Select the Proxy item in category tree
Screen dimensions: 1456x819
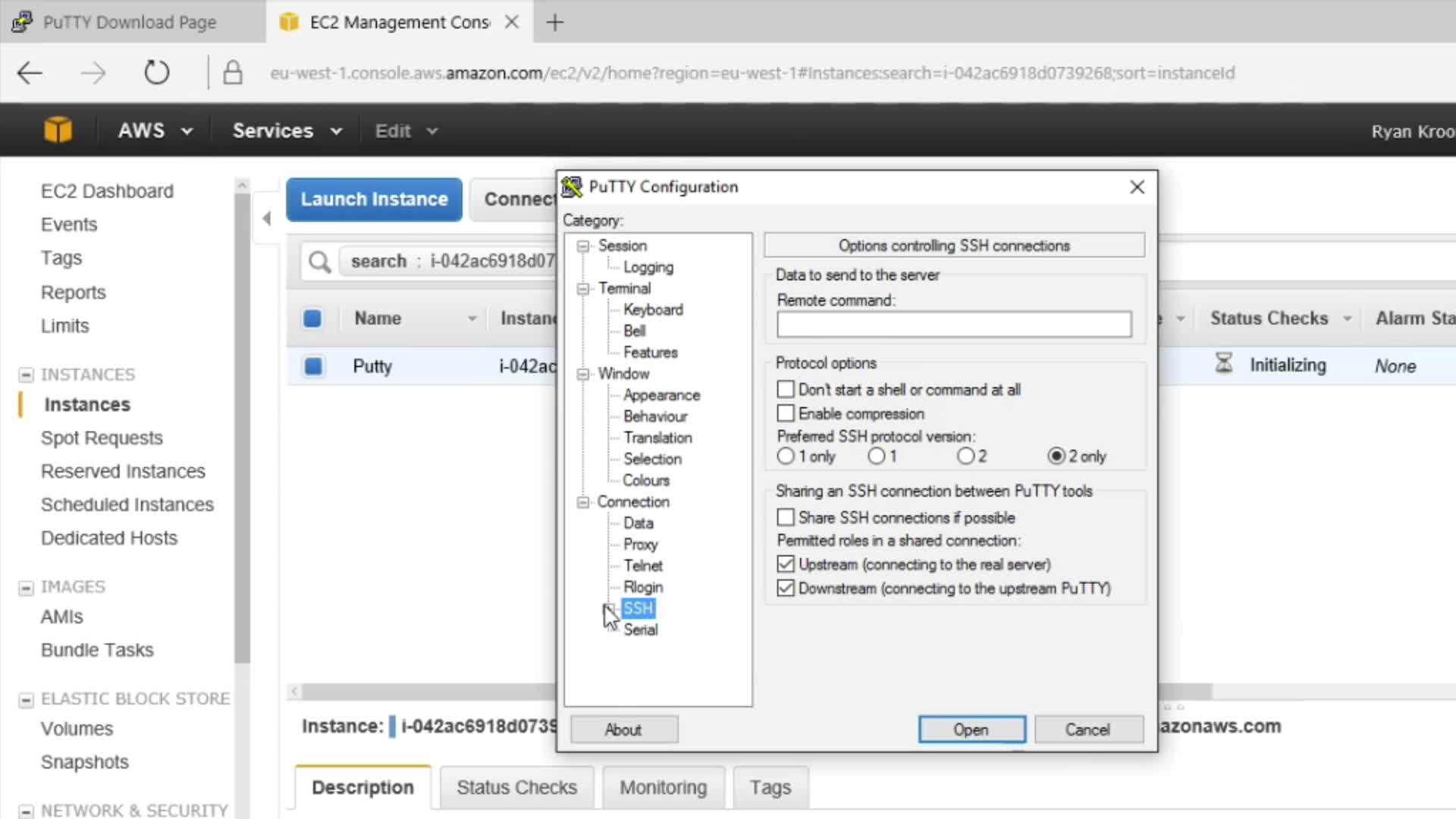tap(640, 544)
